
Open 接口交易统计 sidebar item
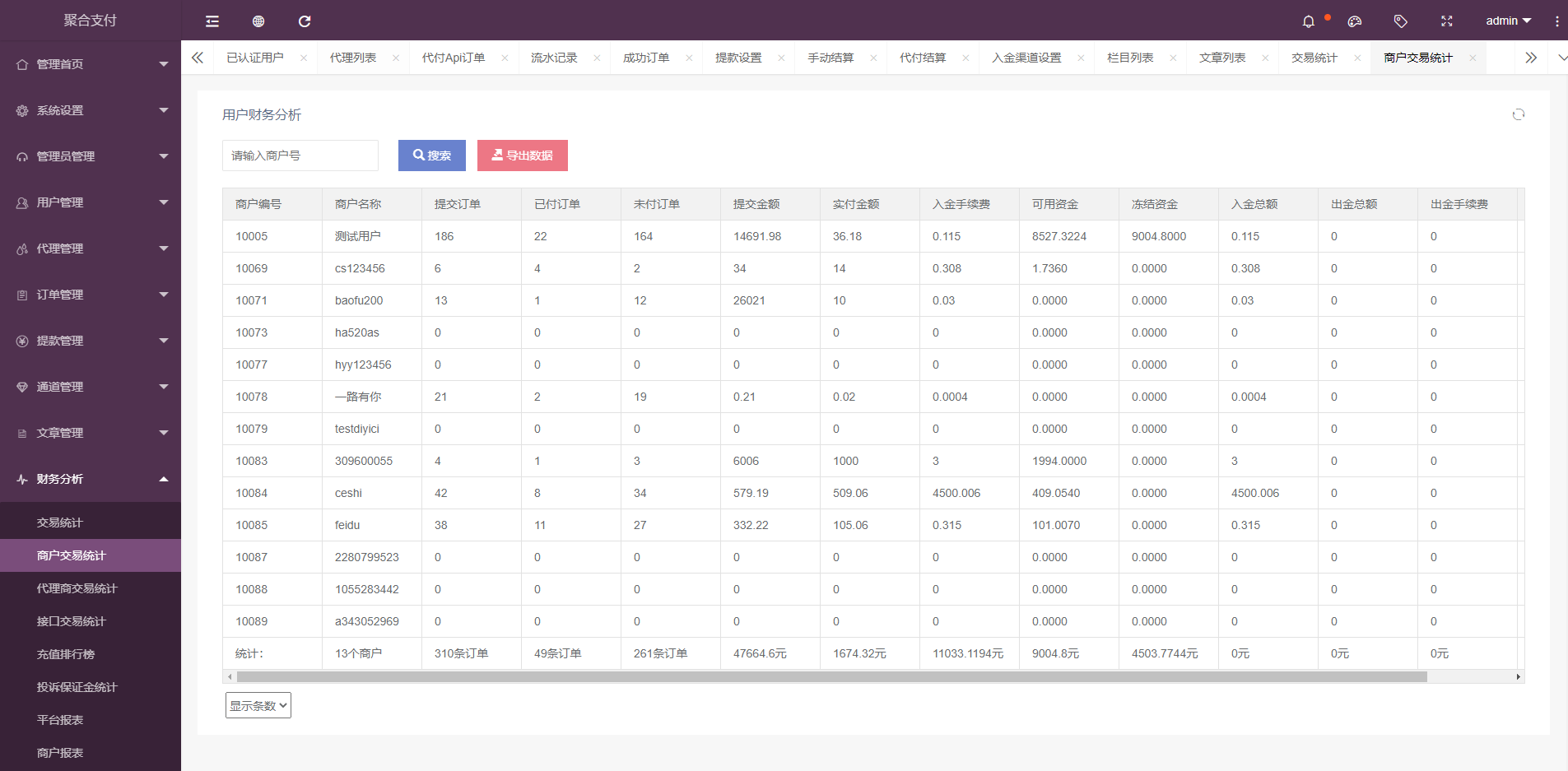(91, 621)
